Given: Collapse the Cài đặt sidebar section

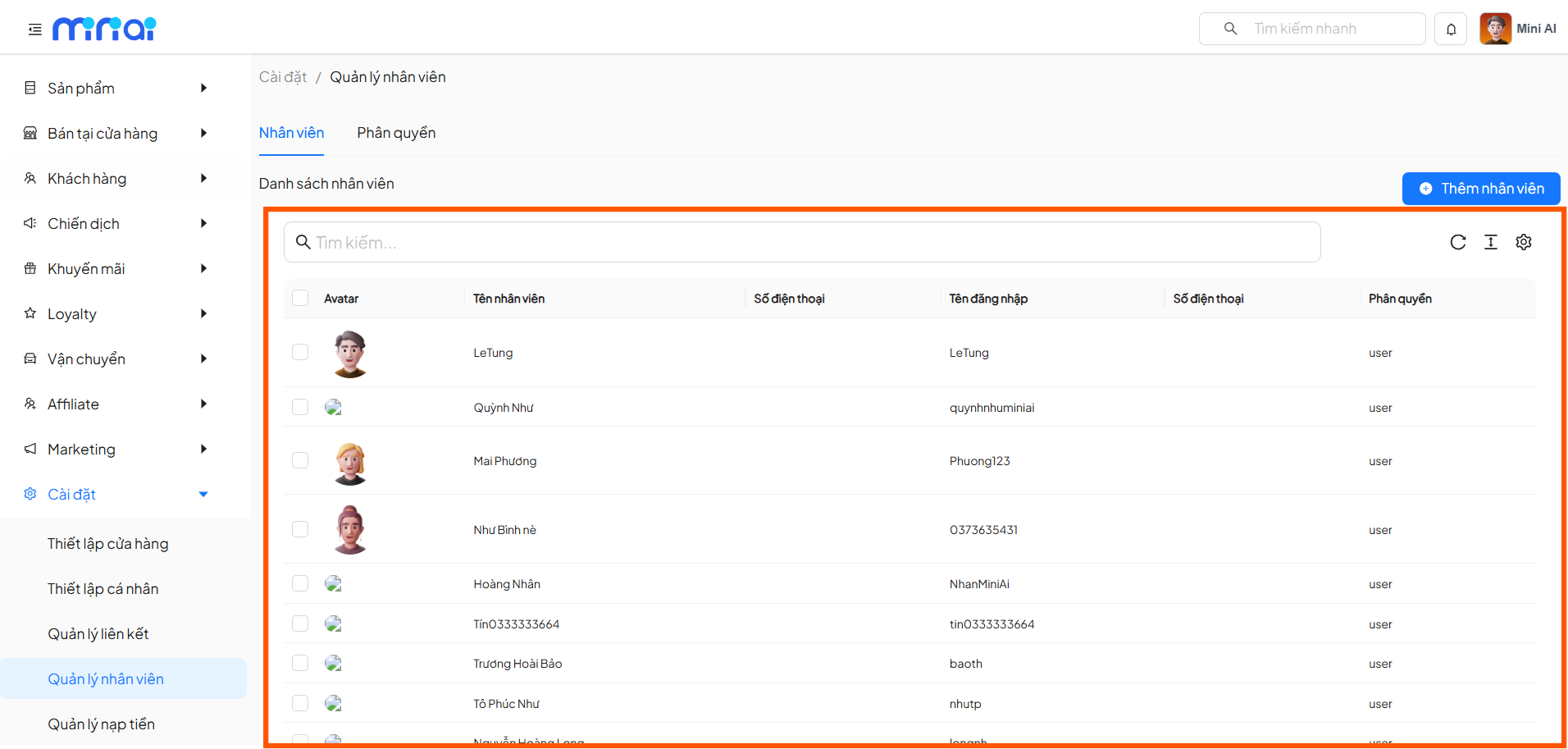Looking at the screenshot, I should (x=203, y=493).
